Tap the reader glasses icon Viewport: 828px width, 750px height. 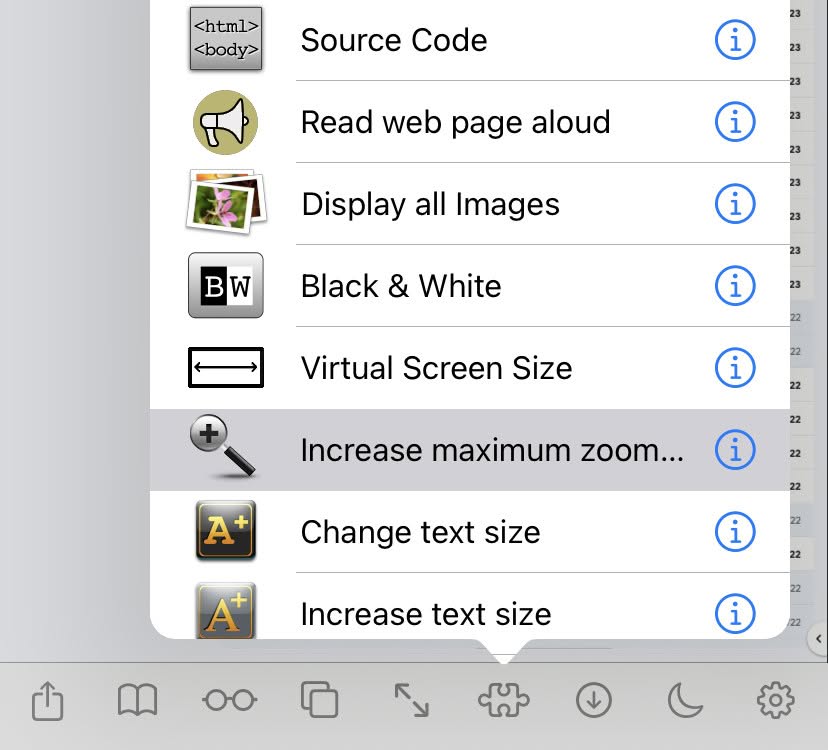pos(229,700)
